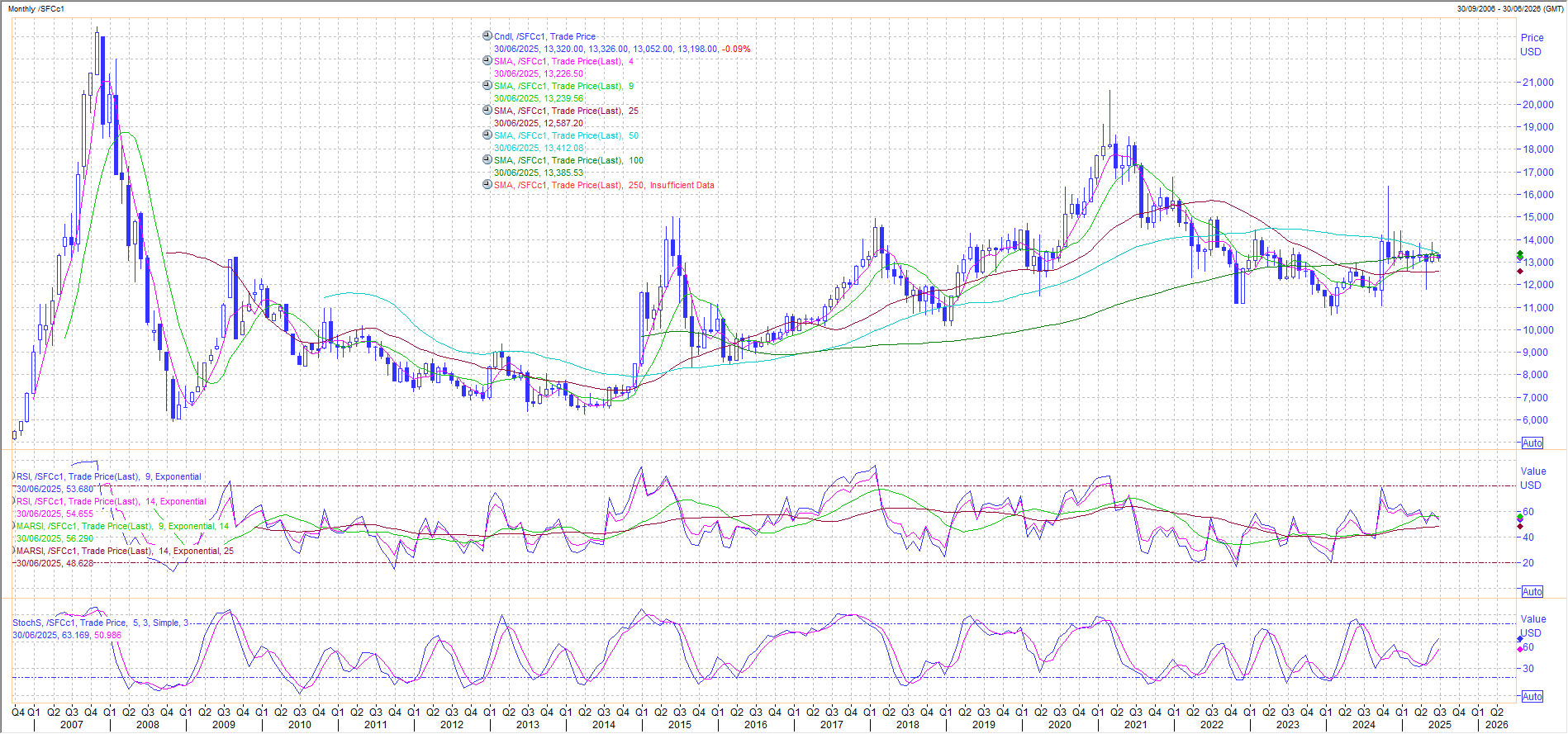Select the MARSI 14 Exponential 25 legend label

pos(126,551)
